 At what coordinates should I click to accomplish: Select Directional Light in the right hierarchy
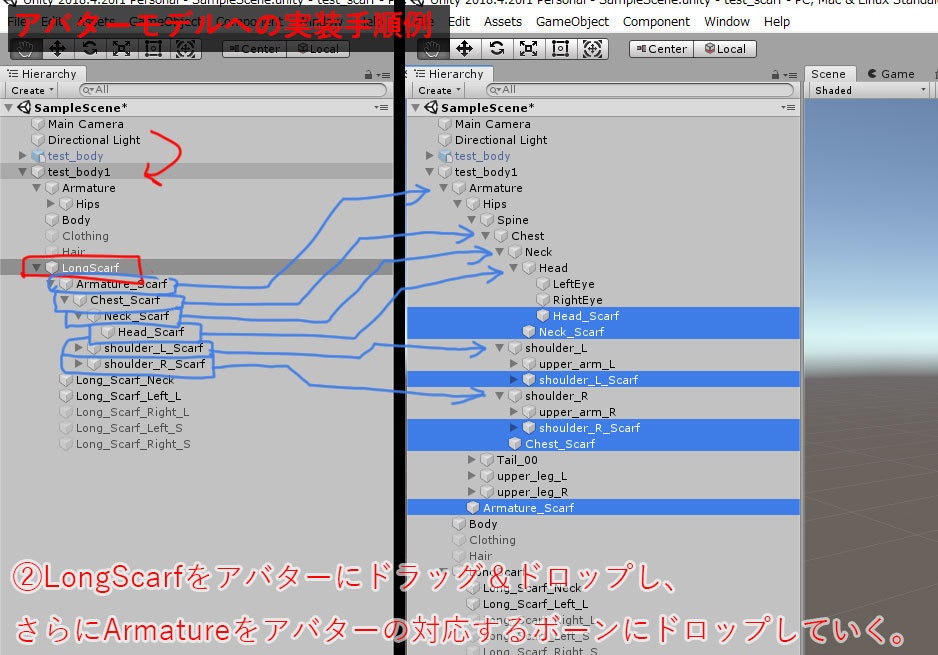[x=603, y=139]
